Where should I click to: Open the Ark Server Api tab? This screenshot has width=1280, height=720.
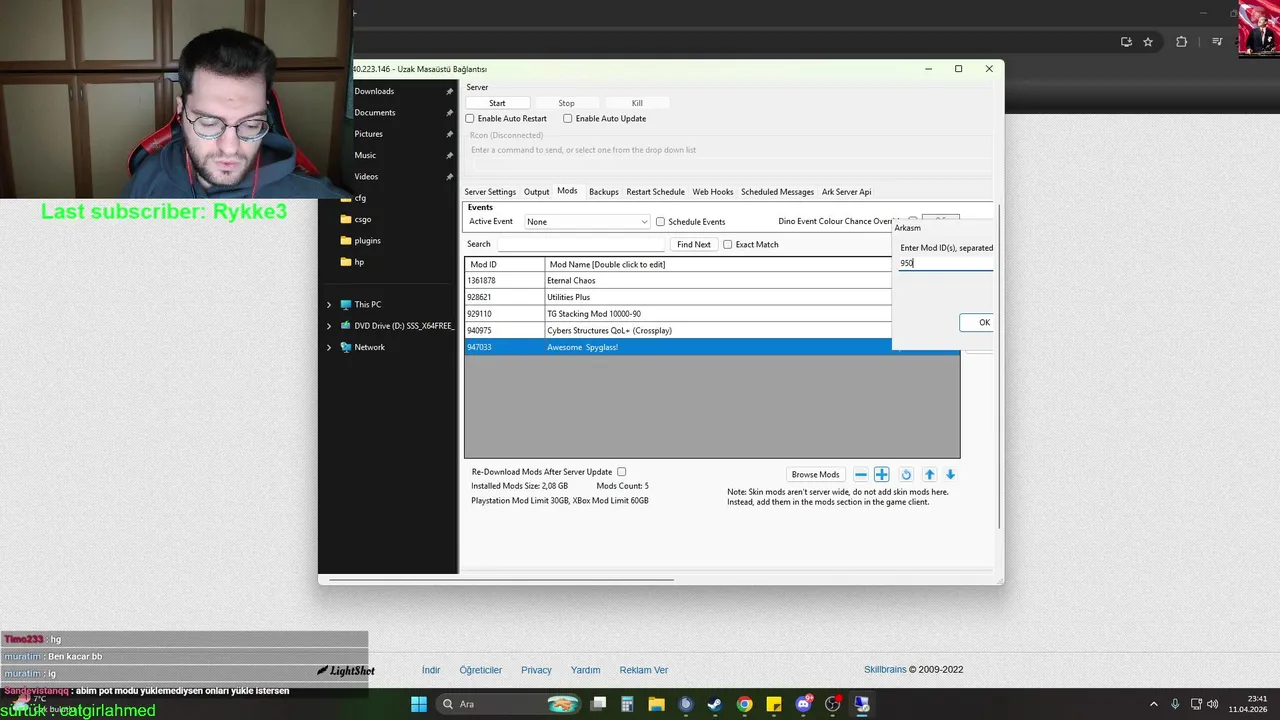(846, 192)
